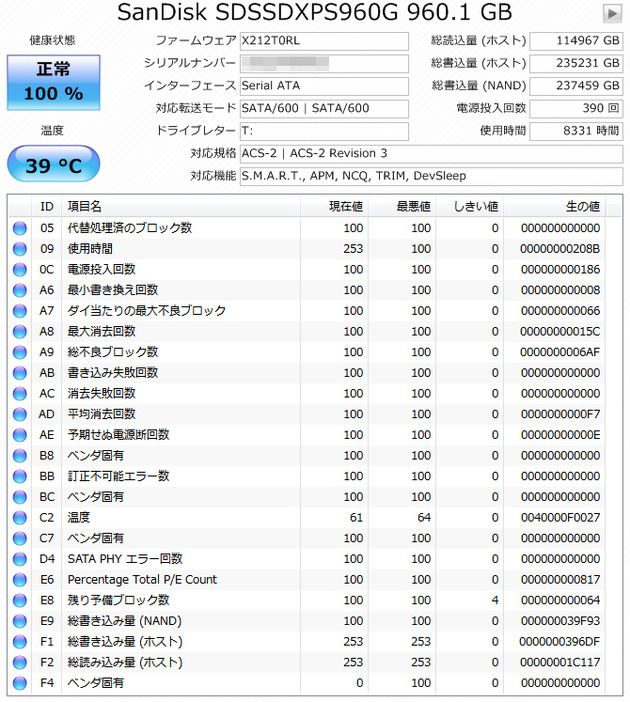The image size is (630, 702).
Task: Select raw value 0000000208B in 使用時間 row
Action: 560,249
